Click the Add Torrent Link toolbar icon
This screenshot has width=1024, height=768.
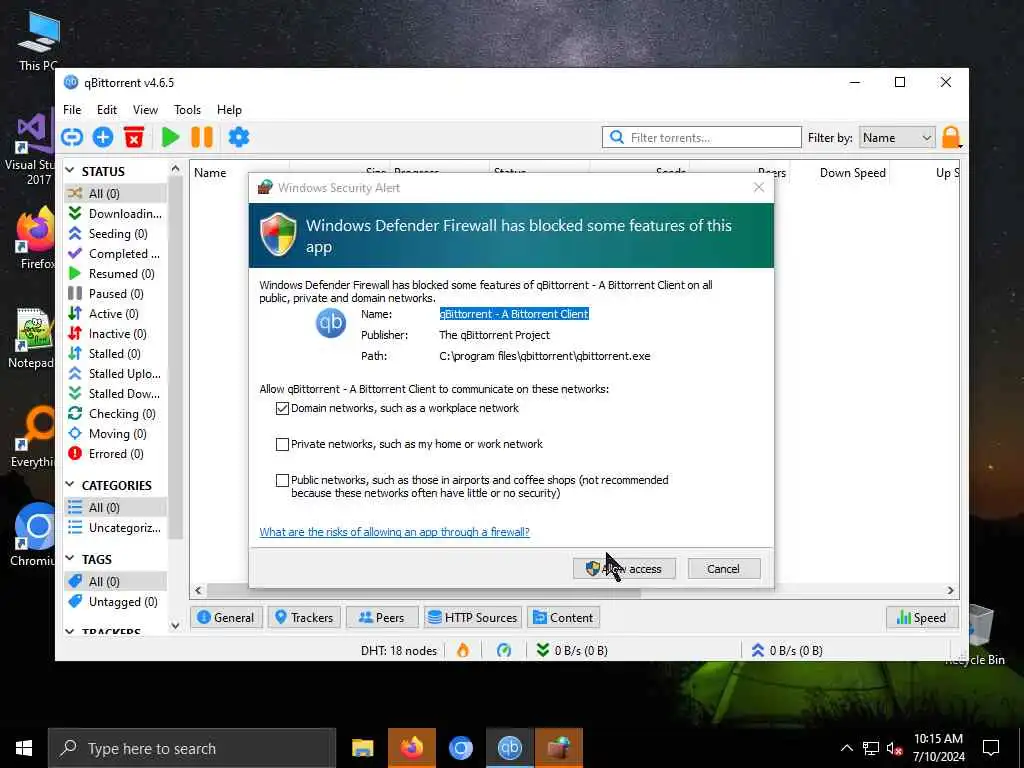point(72,137)
